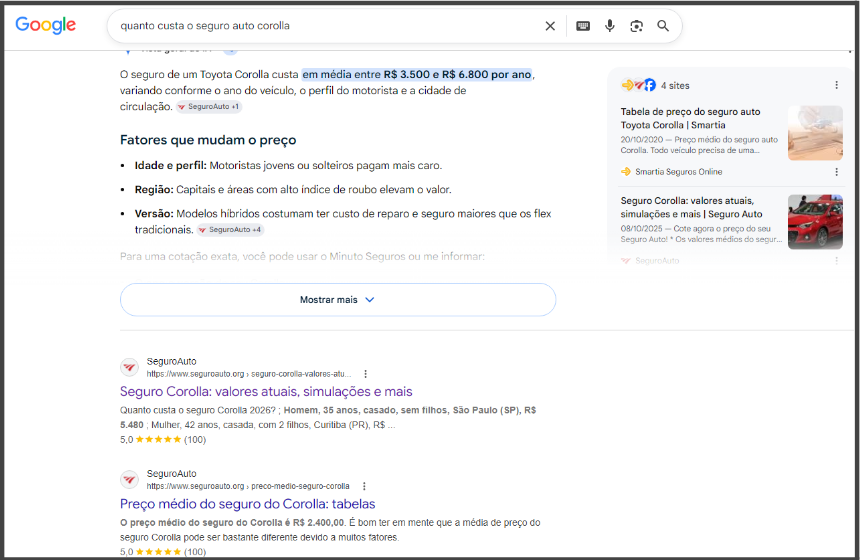Click the three site icons beside 4 sites
This screenshot has width=860, height=560.
638,85
